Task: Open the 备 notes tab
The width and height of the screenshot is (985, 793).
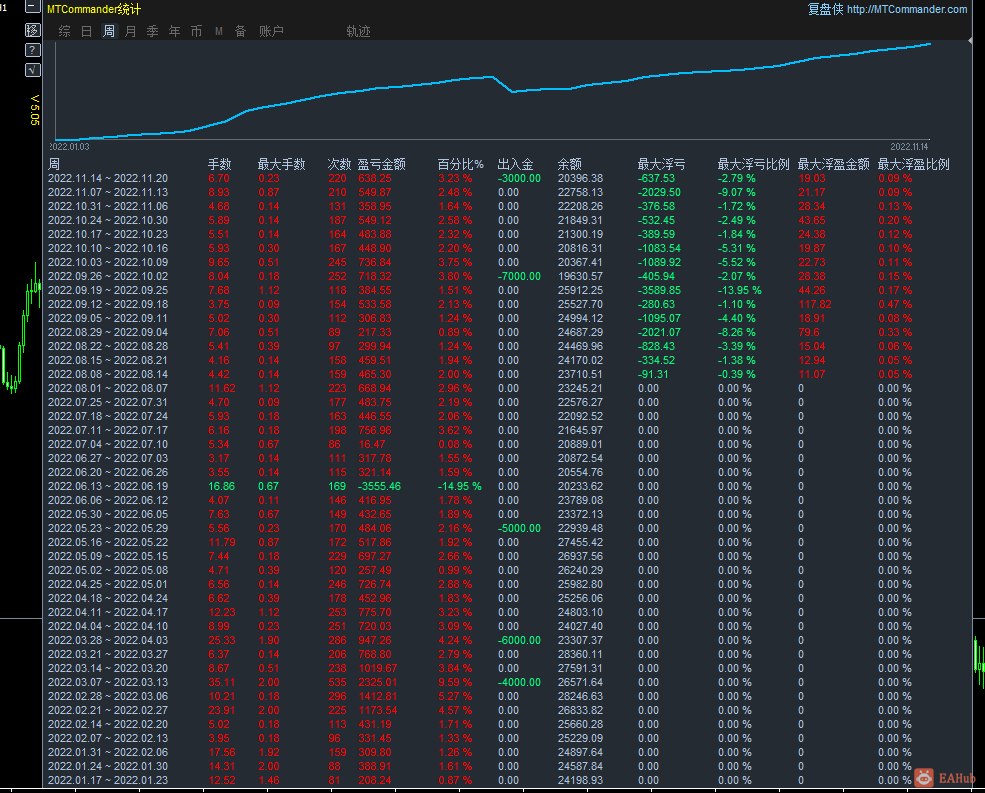Action: coord(240,32)
